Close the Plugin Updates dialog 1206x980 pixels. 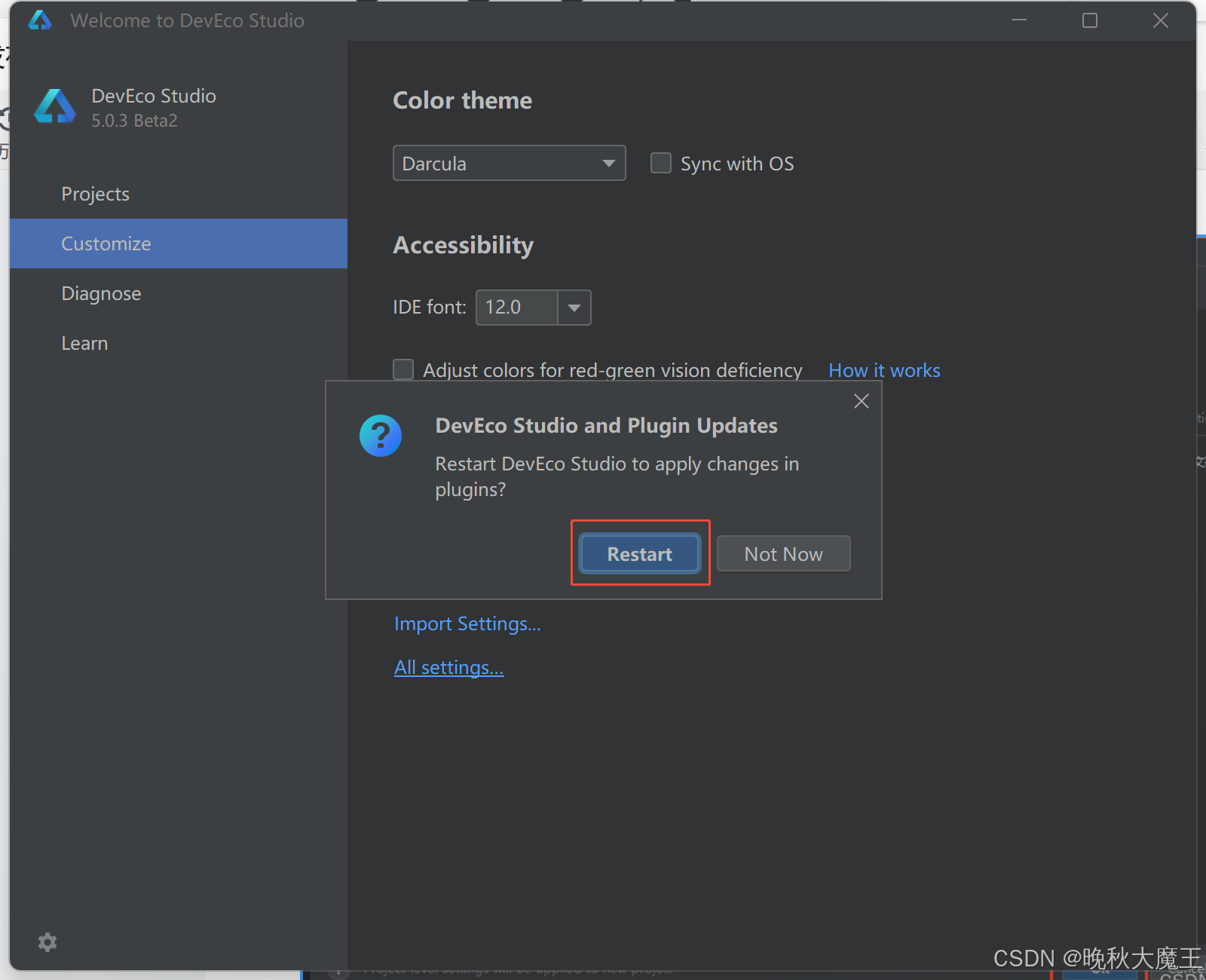(861, 401)
